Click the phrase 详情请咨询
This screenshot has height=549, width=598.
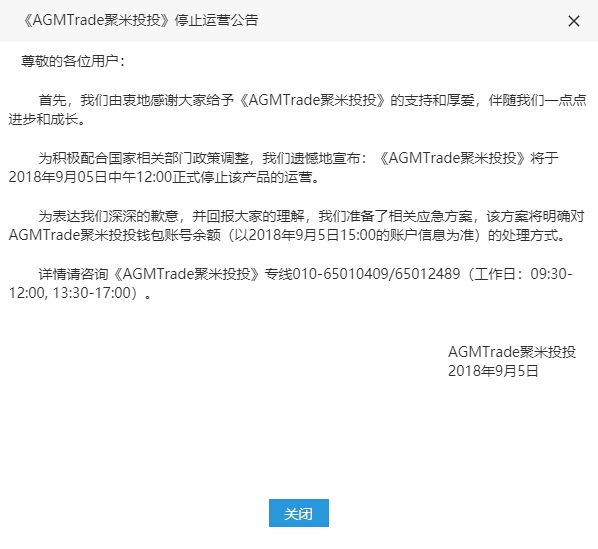[x=74, y=274]
